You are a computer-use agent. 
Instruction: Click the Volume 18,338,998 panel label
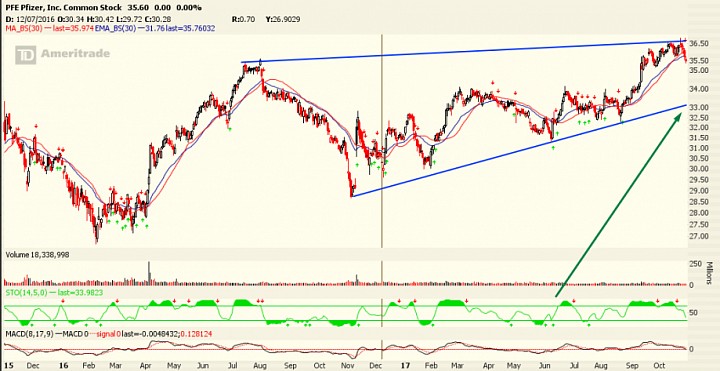tap(37, 254)
